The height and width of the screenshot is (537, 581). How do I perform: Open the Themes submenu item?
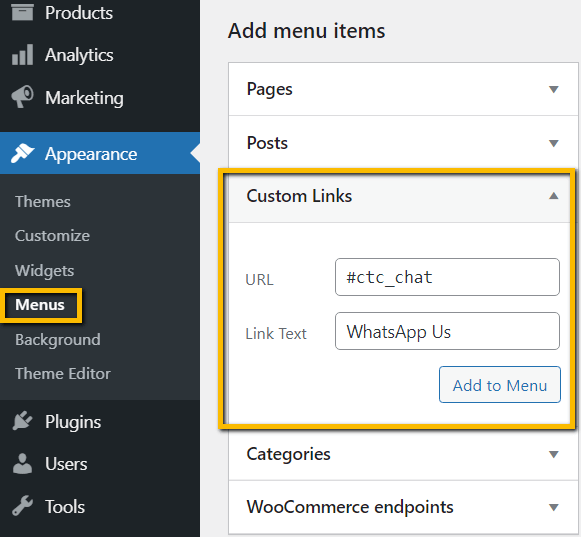(43, 202)
